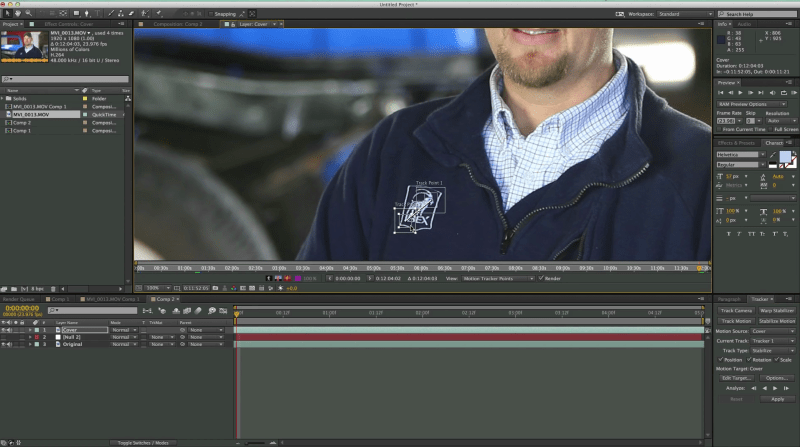800x447 pixels.
Task: Open the RAM Preview Options dropdown
Action: point(752,104)
